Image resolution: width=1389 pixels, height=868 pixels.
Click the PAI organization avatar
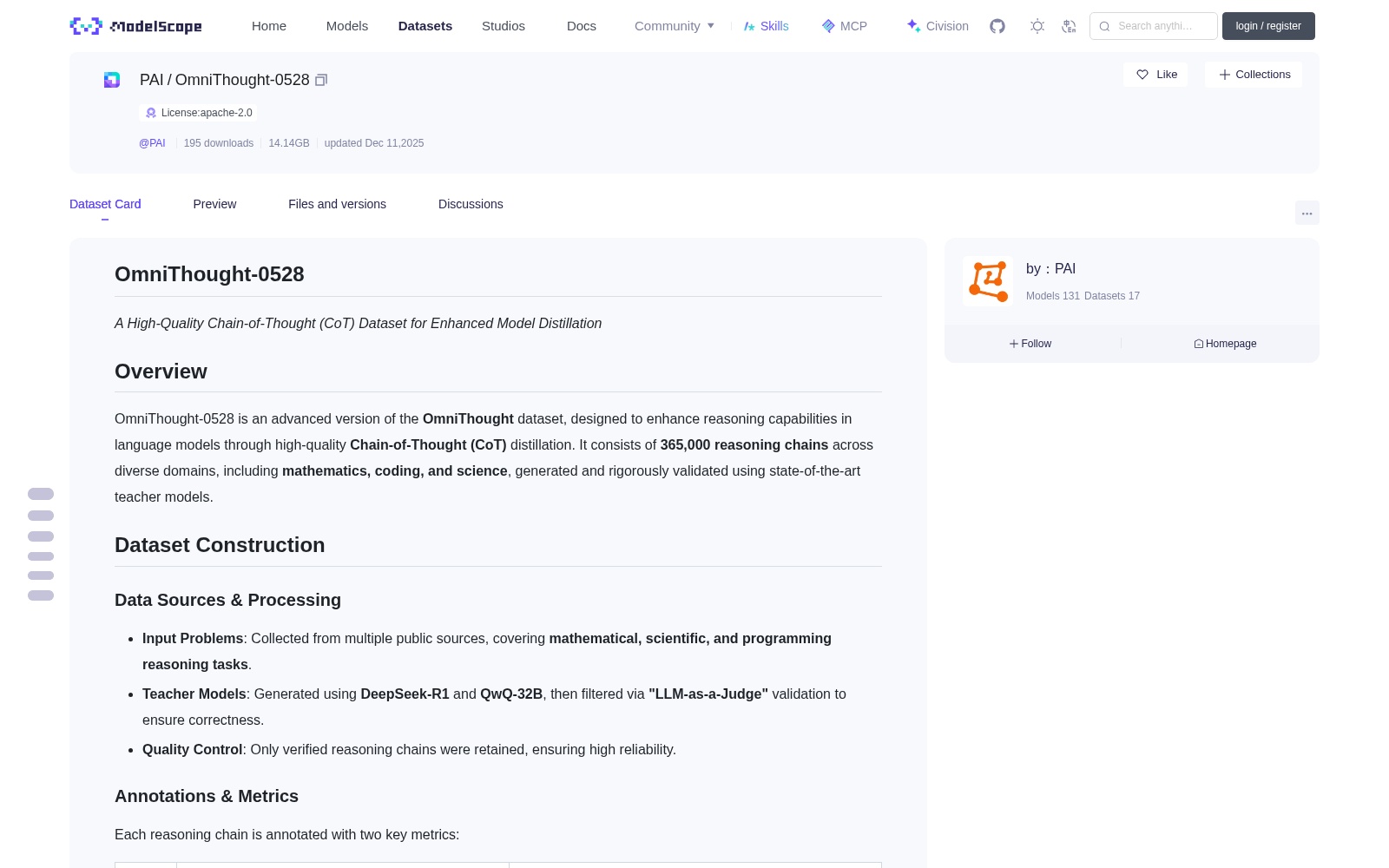(x=988, y=280)
